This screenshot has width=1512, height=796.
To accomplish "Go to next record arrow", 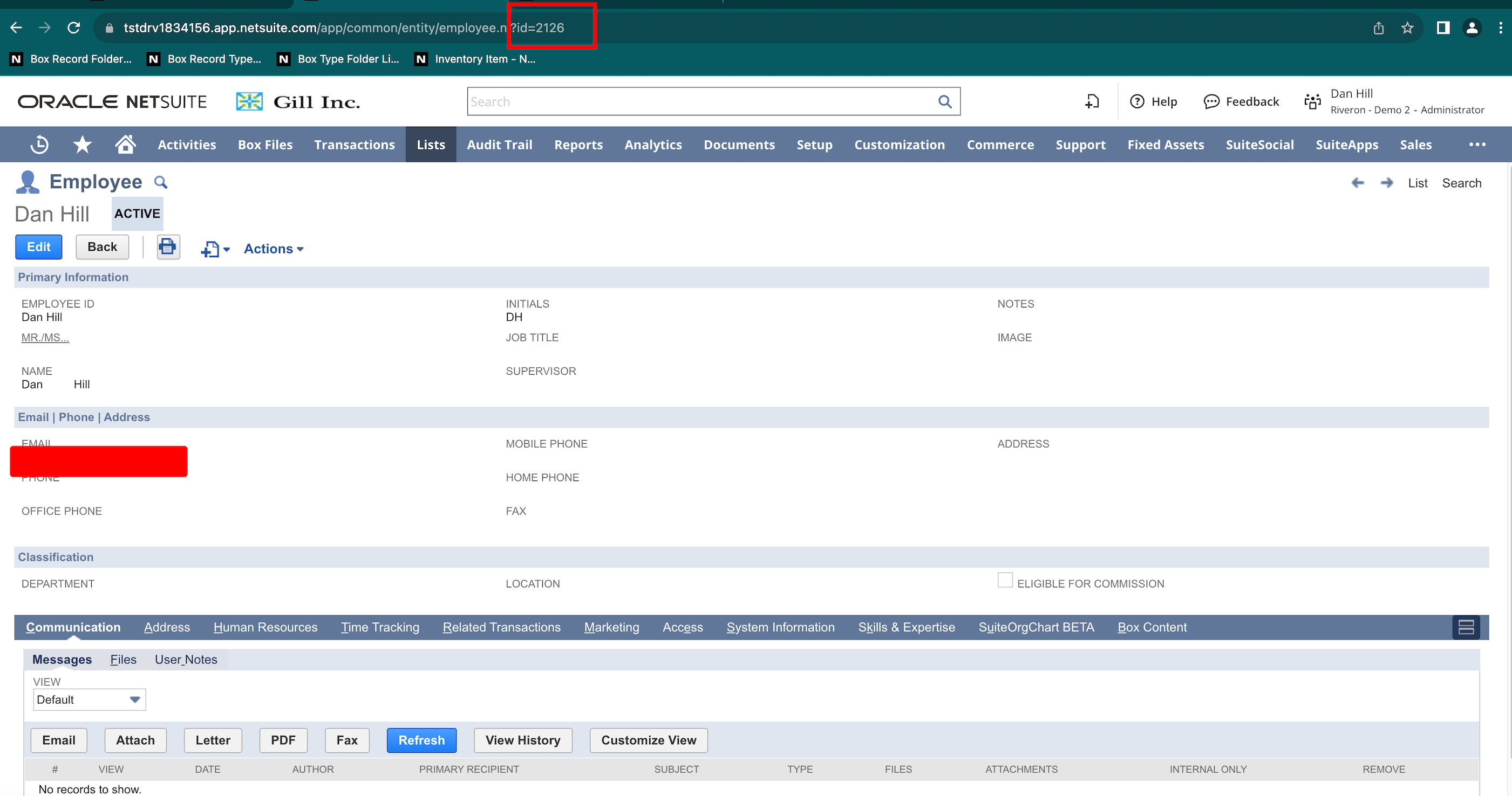I will tap(1386, 183).
